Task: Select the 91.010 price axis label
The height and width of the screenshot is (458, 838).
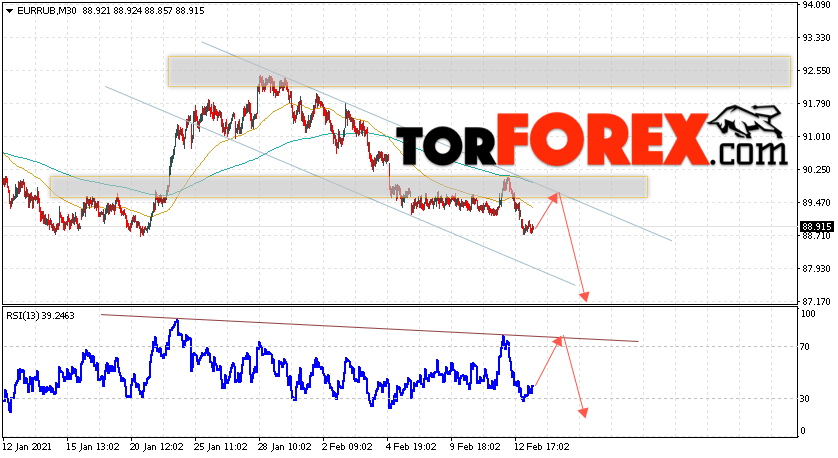Action: tap(816, 137)
